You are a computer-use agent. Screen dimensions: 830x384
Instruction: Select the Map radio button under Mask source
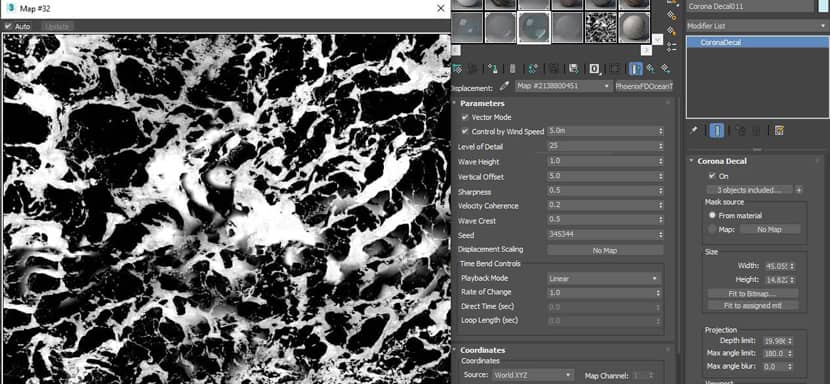pos(712,229)
